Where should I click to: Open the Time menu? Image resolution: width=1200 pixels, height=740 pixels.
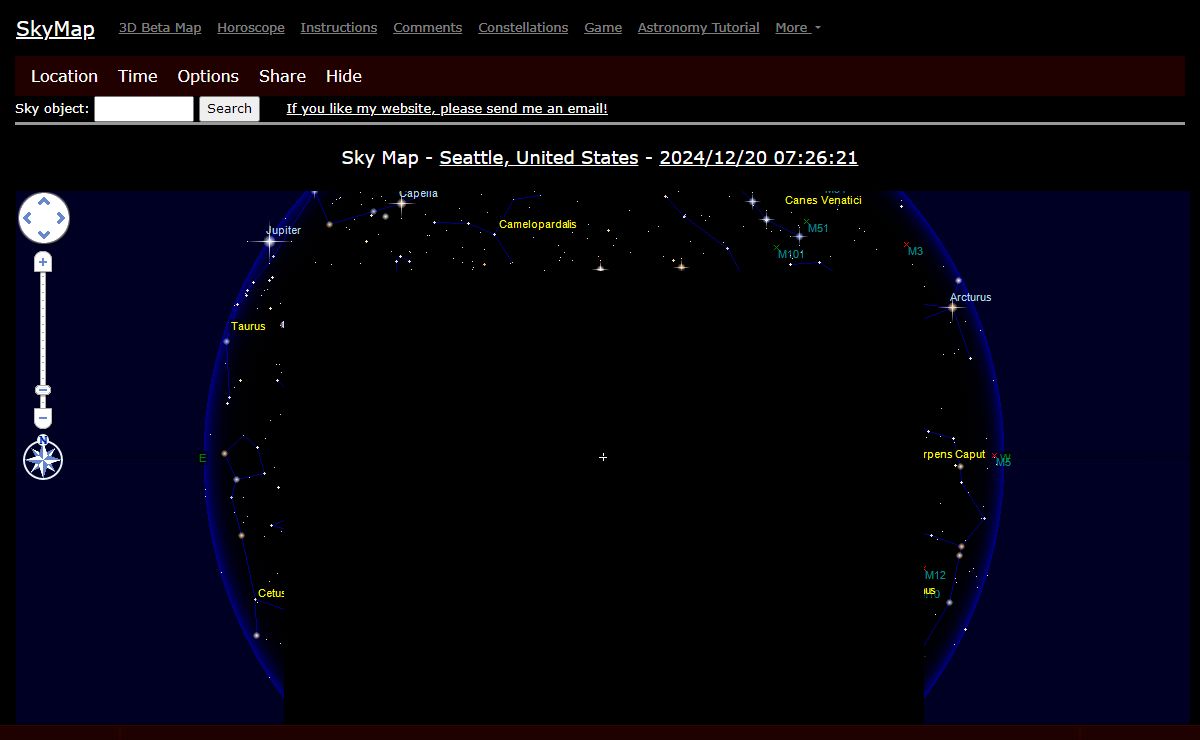(x=138, y=76)
